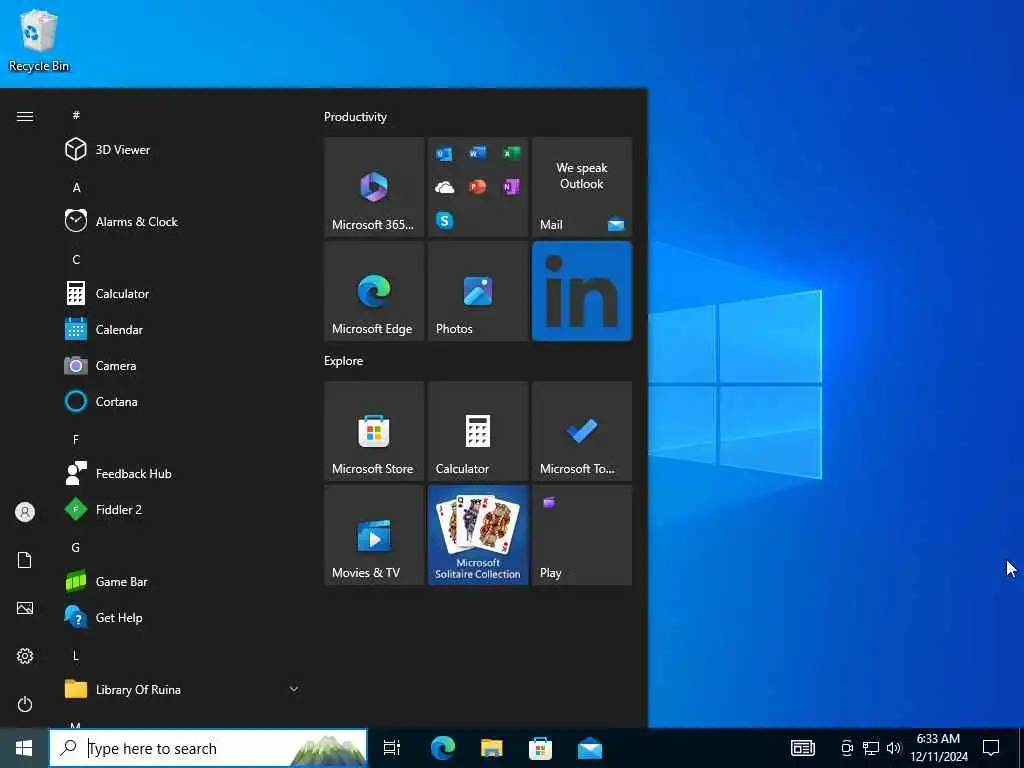Open Skype in the Office tile folder

[444, 221]
